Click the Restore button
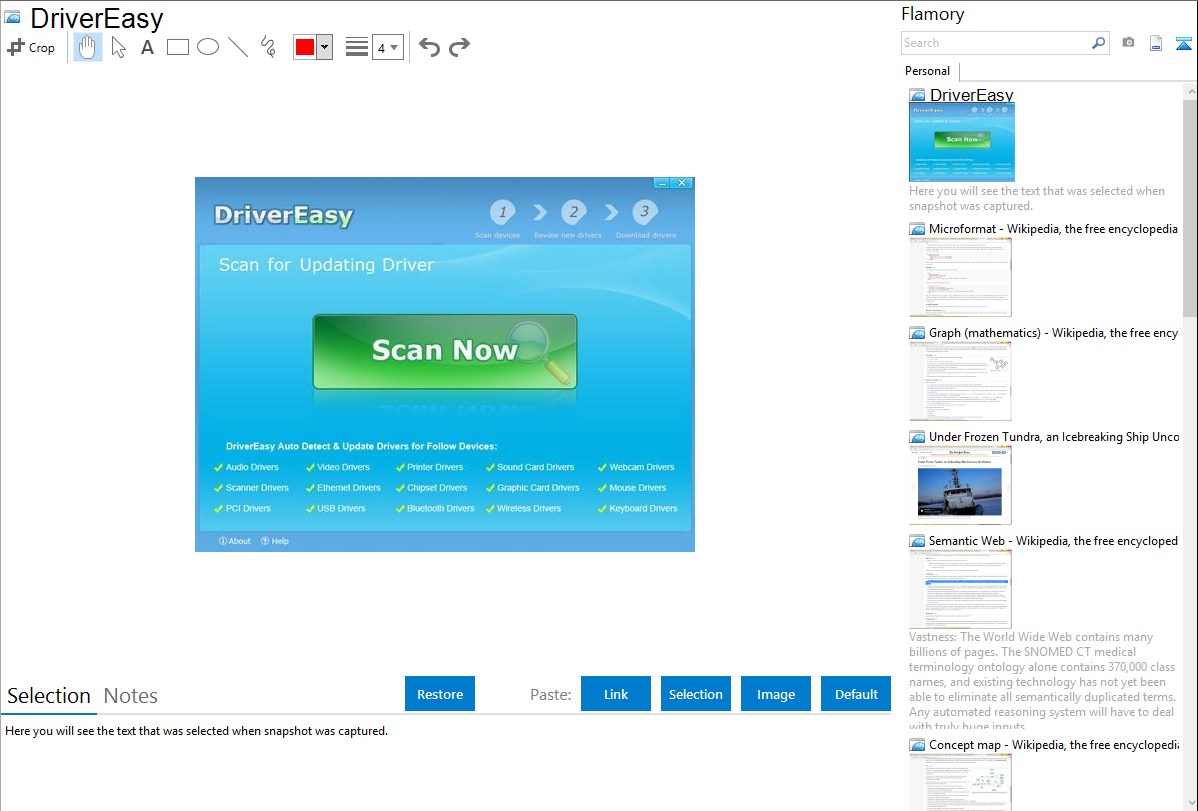 tap(440, 694)
